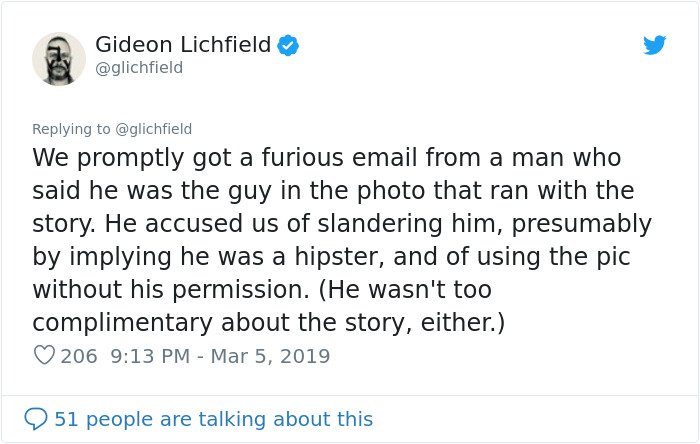700x444 pixels.
Task: Click the tweet's last line "complimentary about the story"
Action: [x=222, y=323]
